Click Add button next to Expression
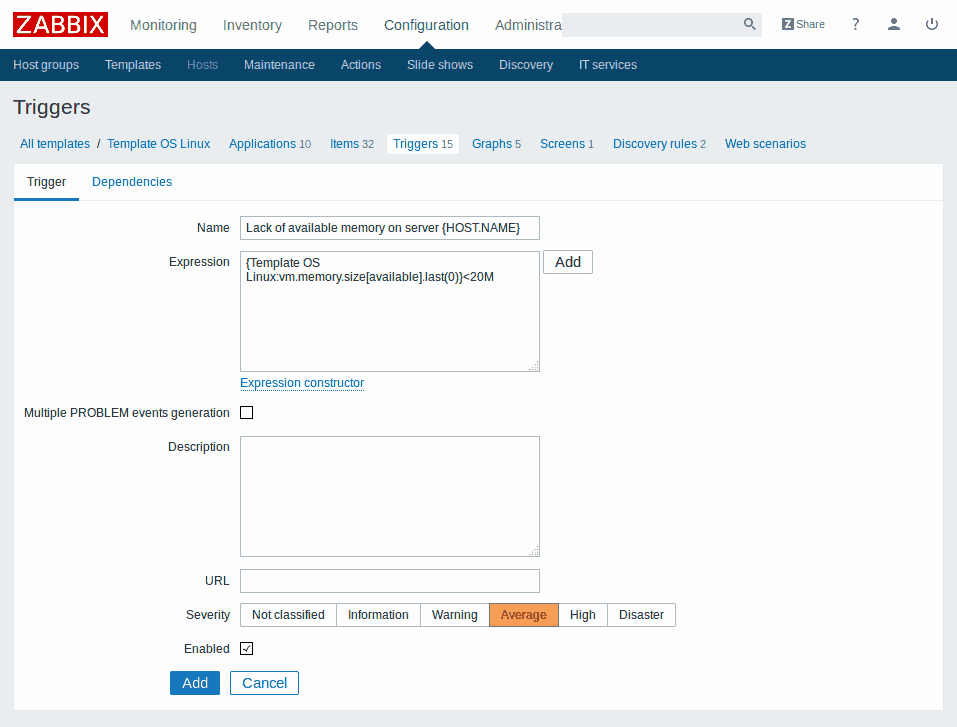The height and width of the screenshot is (727, 957). click(x=568, y=262)
